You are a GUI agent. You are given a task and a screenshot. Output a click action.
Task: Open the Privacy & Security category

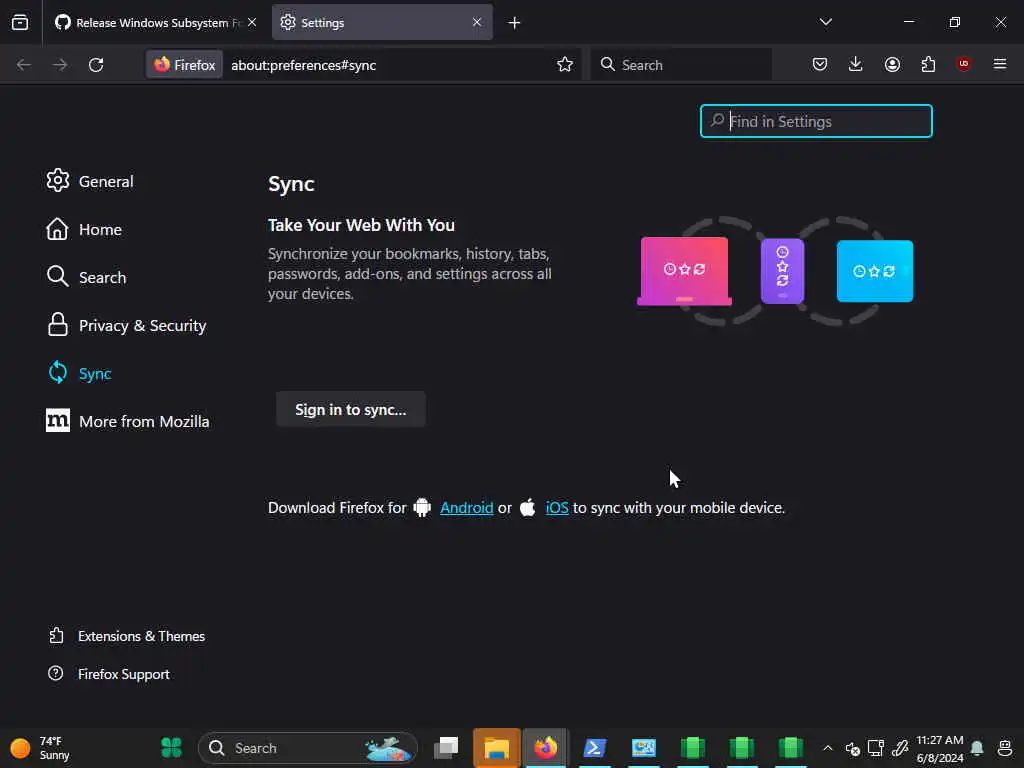(x=127, y=325)
